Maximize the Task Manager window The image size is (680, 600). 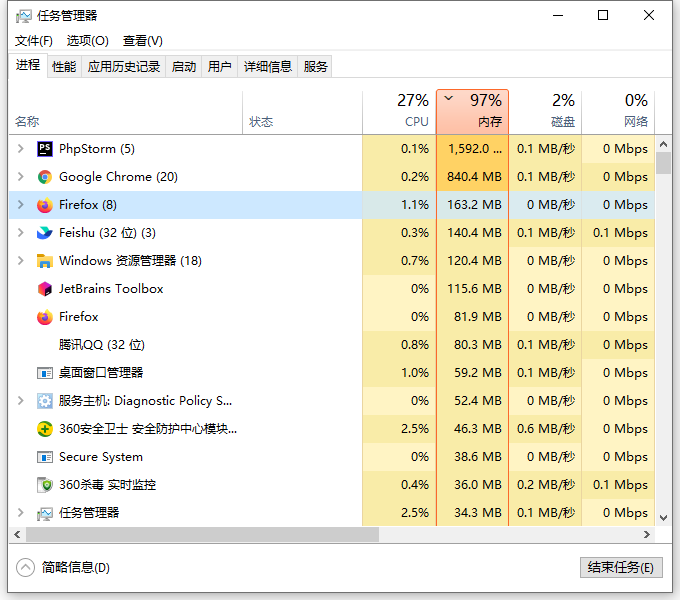tap(603, 16)
